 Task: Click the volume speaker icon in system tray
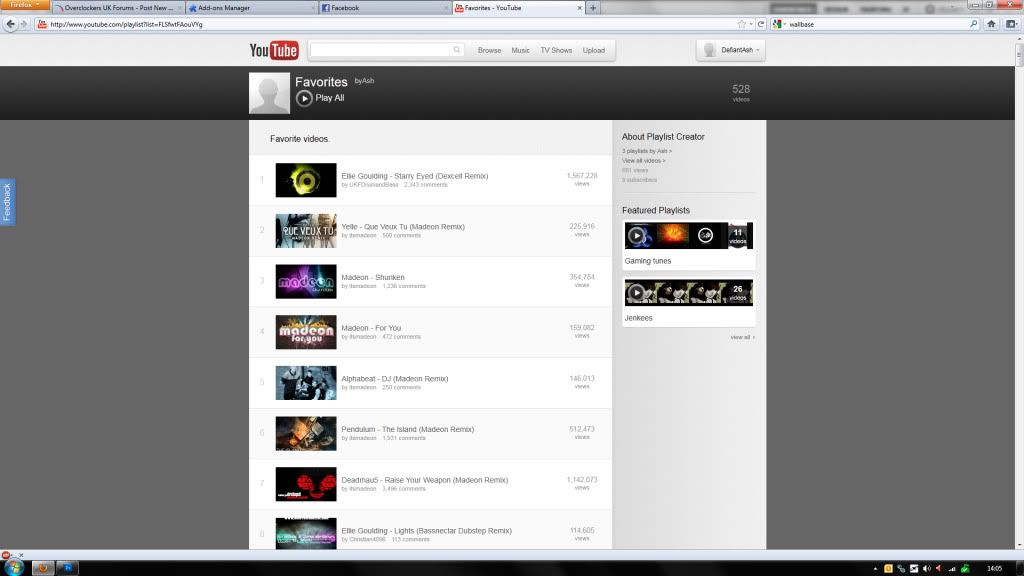[x=927, y=568]
